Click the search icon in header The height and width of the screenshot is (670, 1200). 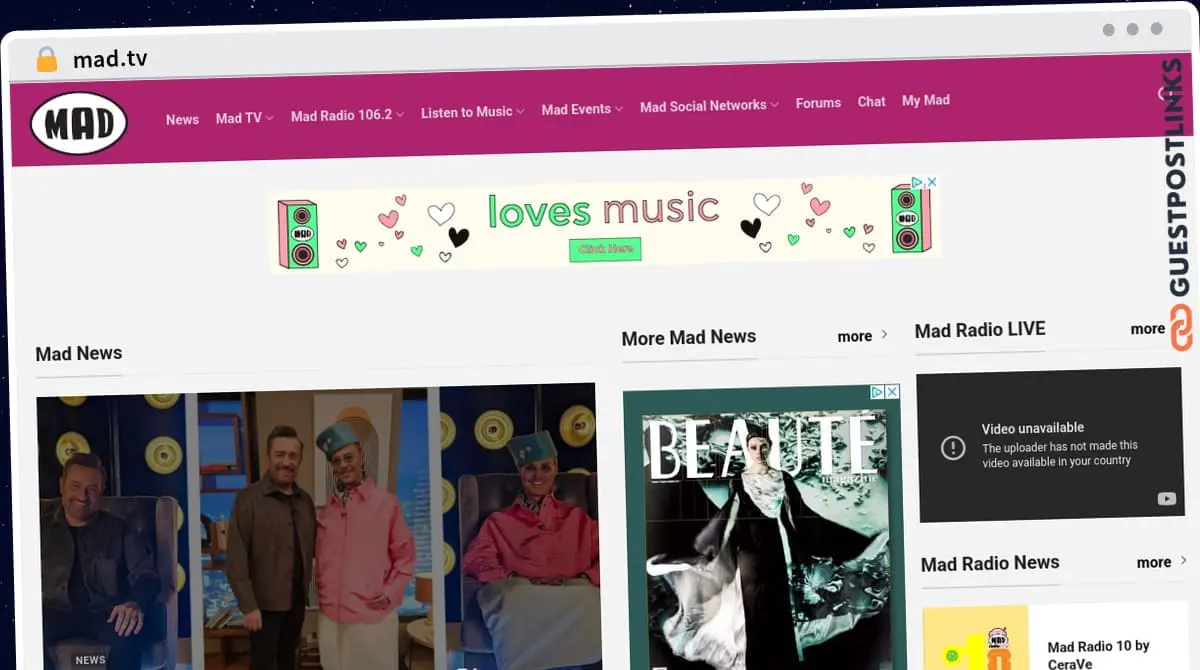click(1164, 94)
